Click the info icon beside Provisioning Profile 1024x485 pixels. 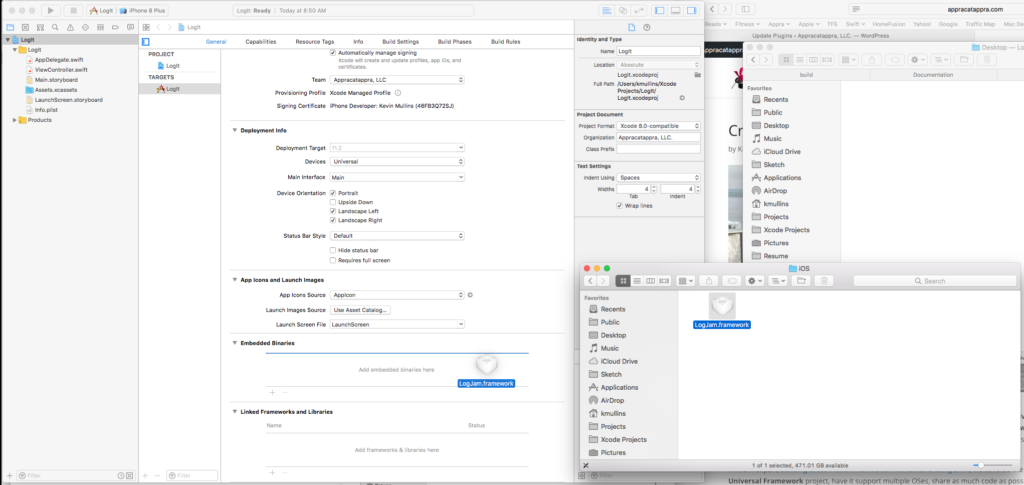398,93
